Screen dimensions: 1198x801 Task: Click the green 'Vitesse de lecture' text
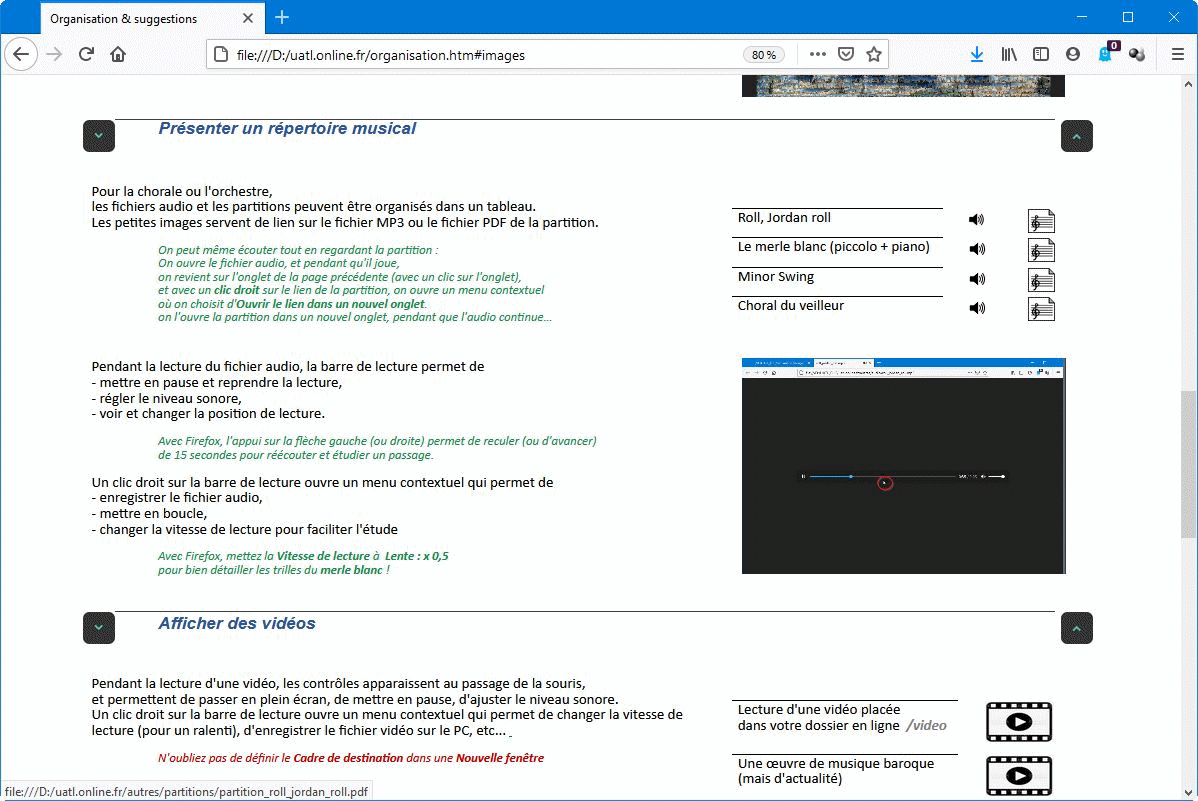[323, 556]
